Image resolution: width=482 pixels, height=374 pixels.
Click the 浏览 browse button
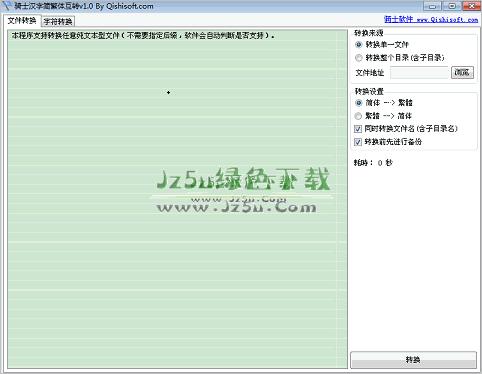(x=462, y=72)
